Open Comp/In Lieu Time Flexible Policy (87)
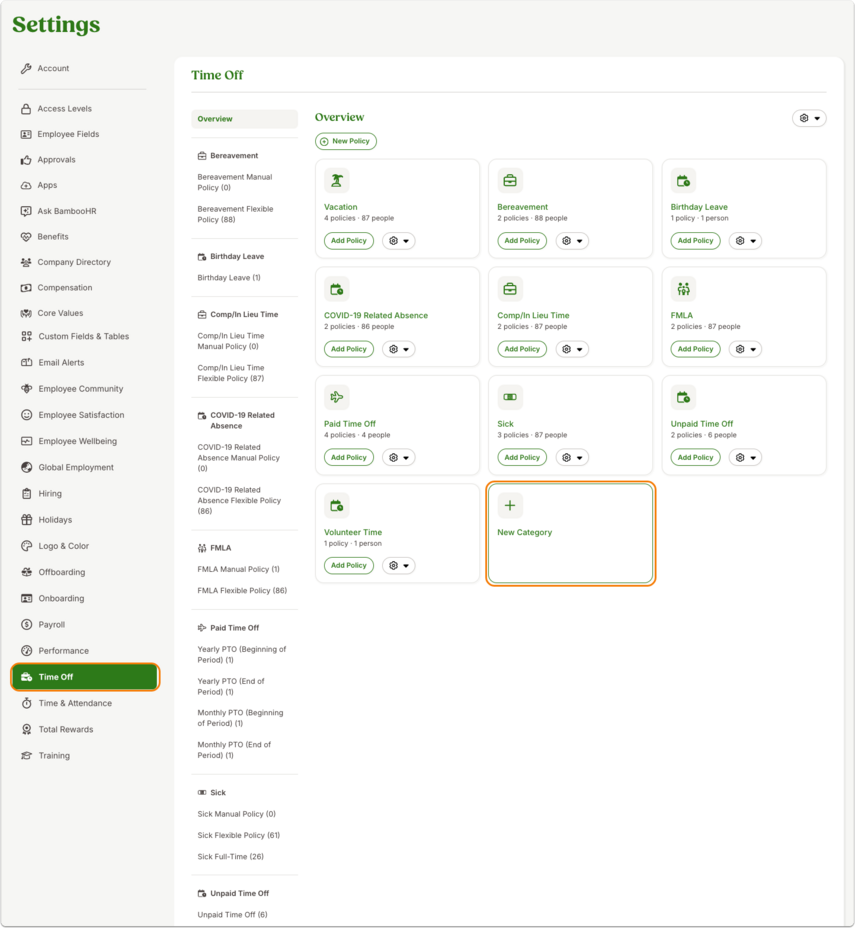 click(x=231, y=373)
